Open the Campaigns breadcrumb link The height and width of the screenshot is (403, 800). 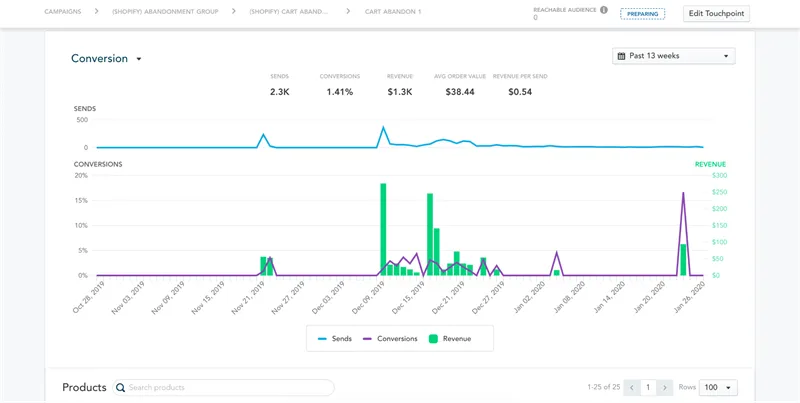click(x=63, y=11)
